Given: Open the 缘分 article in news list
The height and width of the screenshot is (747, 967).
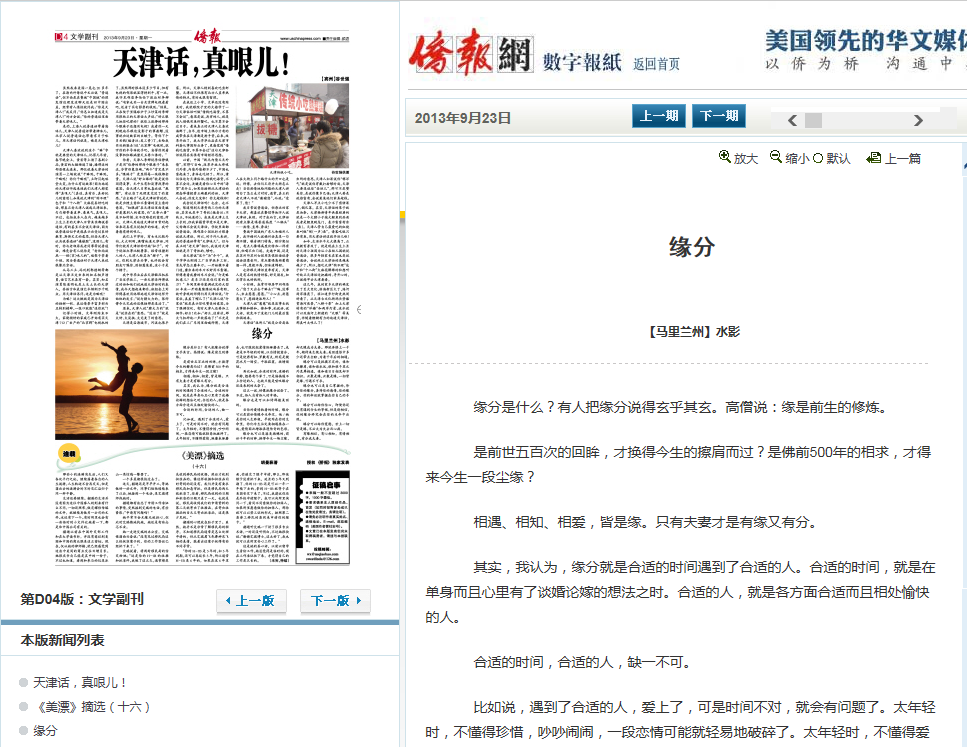Looking at the screenshot, I should pos(46,731).
